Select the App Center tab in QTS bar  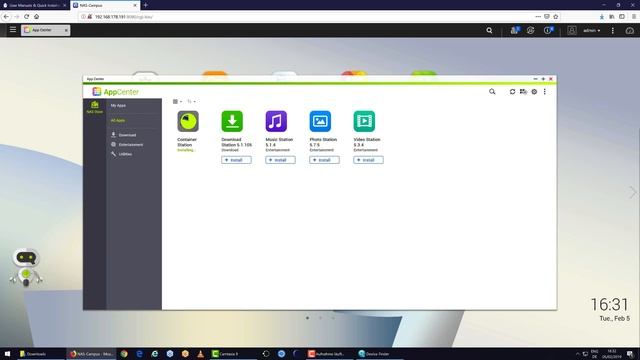(x=45, y=30)
